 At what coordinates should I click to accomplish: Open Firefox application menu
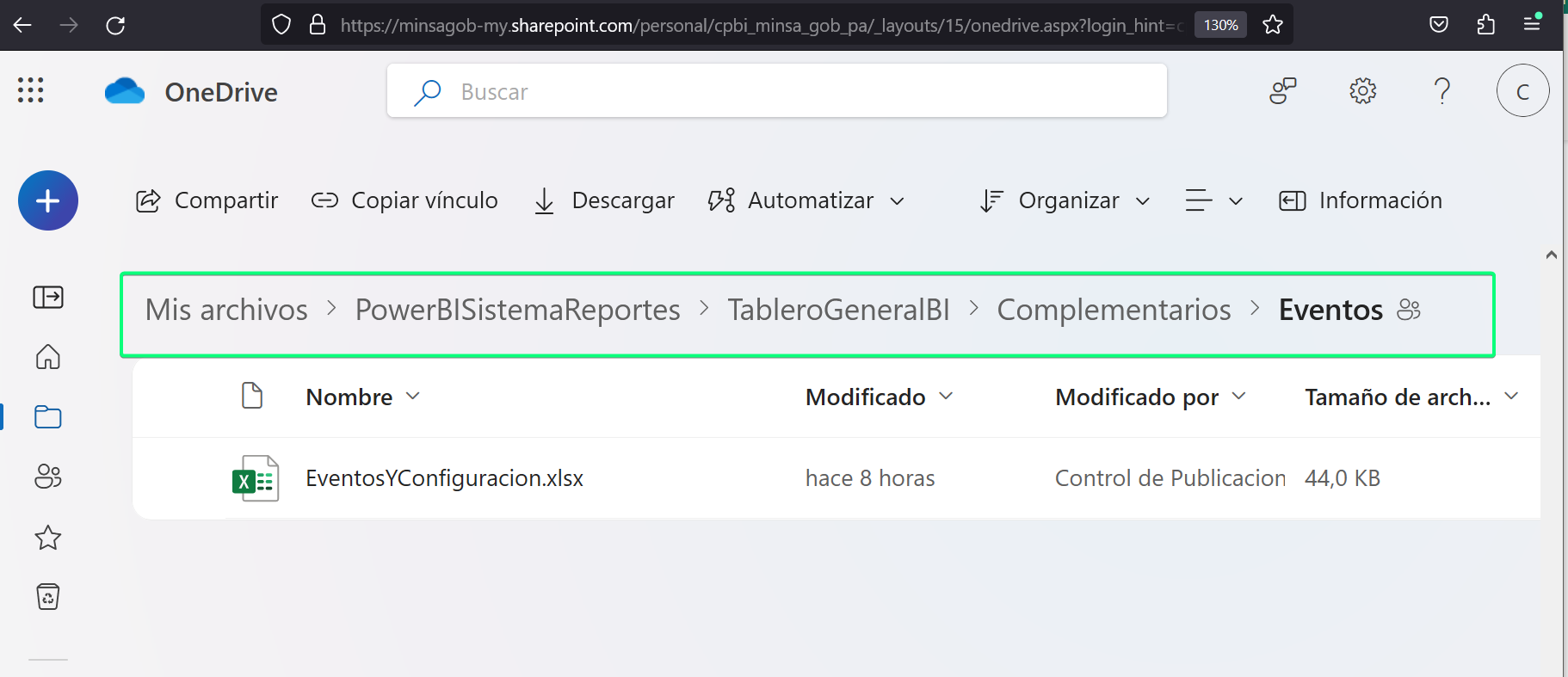point(1532,23)
